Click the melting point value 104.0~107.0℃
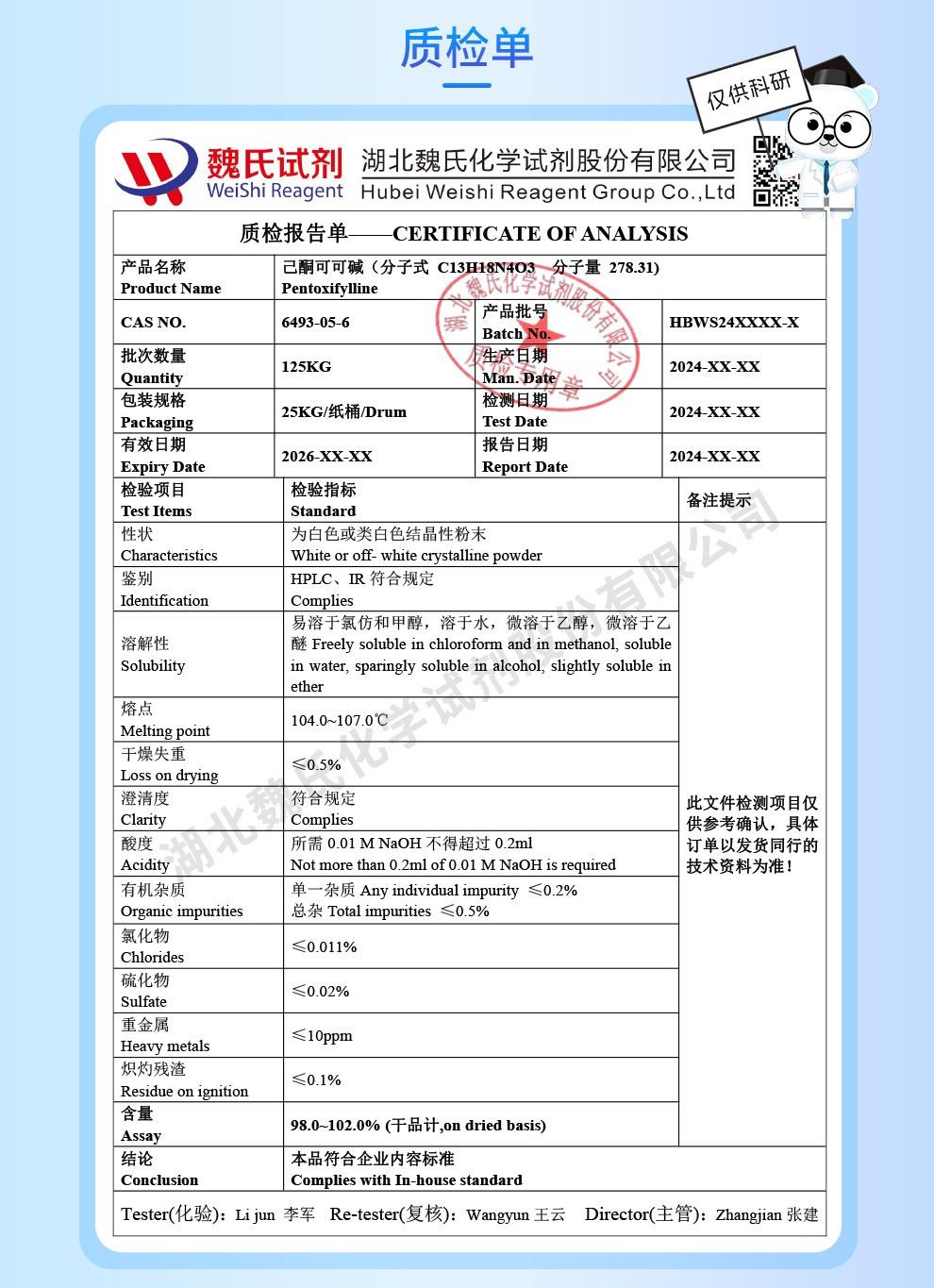 pyautogui.click(x=339, y=720)
